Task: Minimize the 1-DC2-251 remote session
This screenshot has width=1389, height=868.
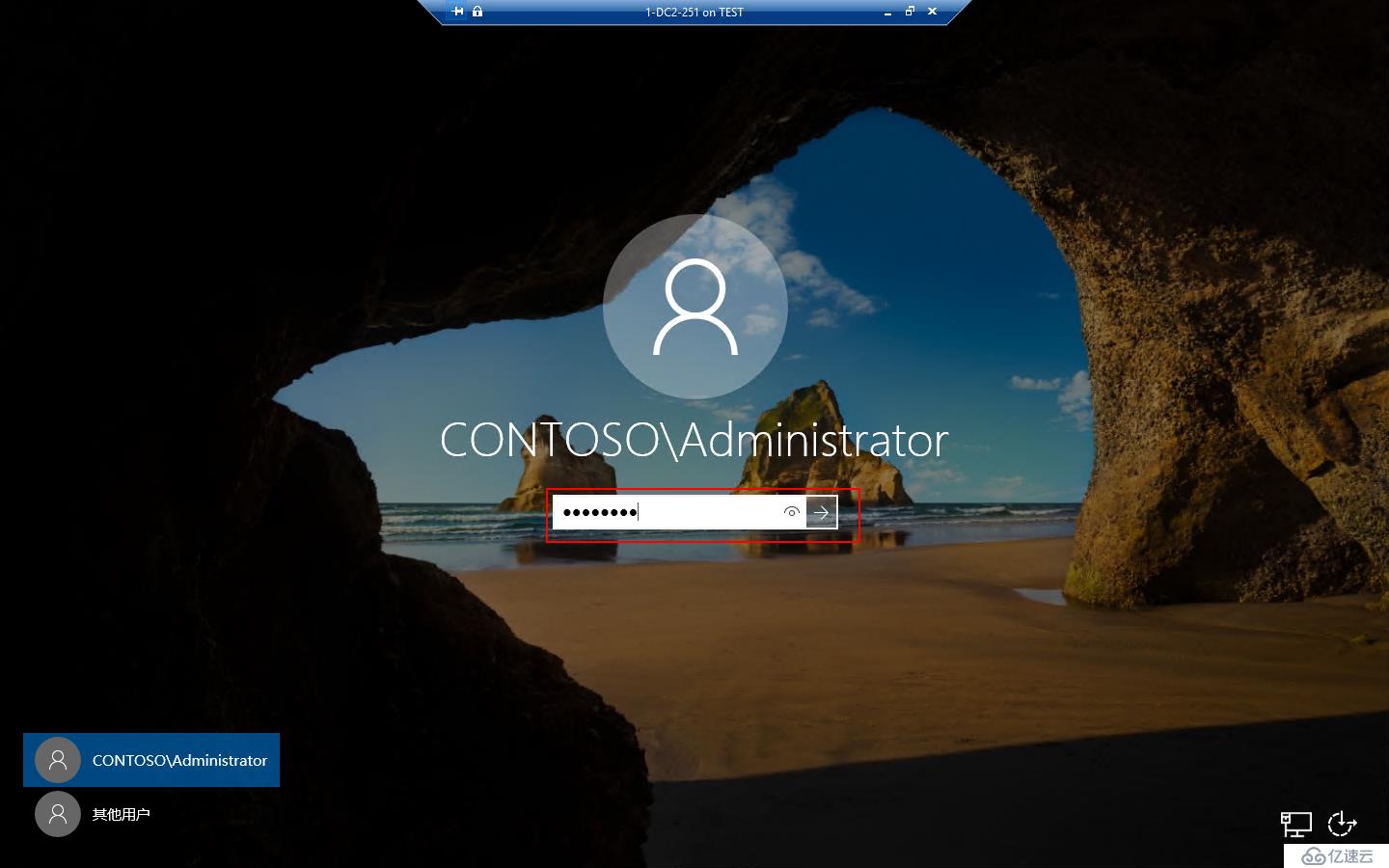Action: pyautogui.click(x=887, y=12)
